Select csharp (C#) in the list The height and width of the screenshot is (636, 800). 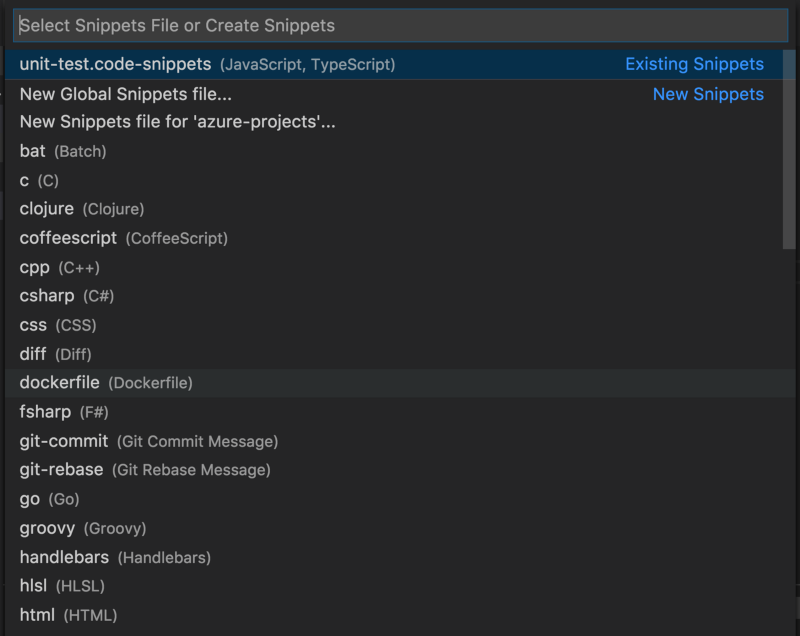67,297
